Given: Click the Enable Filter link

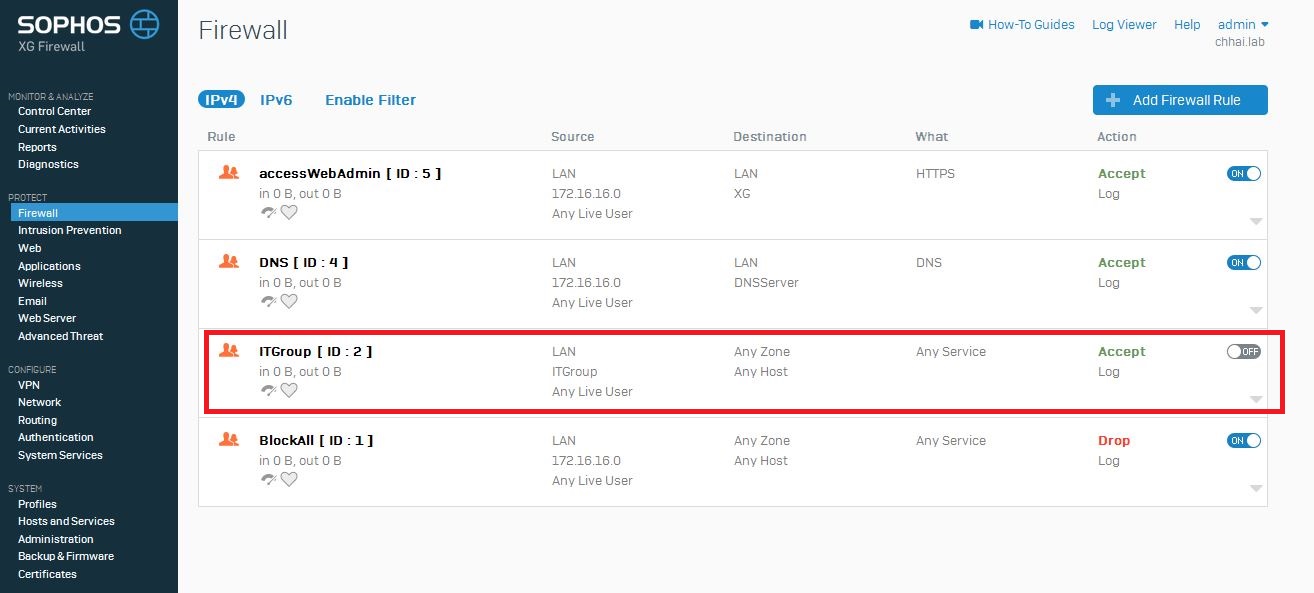Looking at the screenshot, I should pos(370,100).
